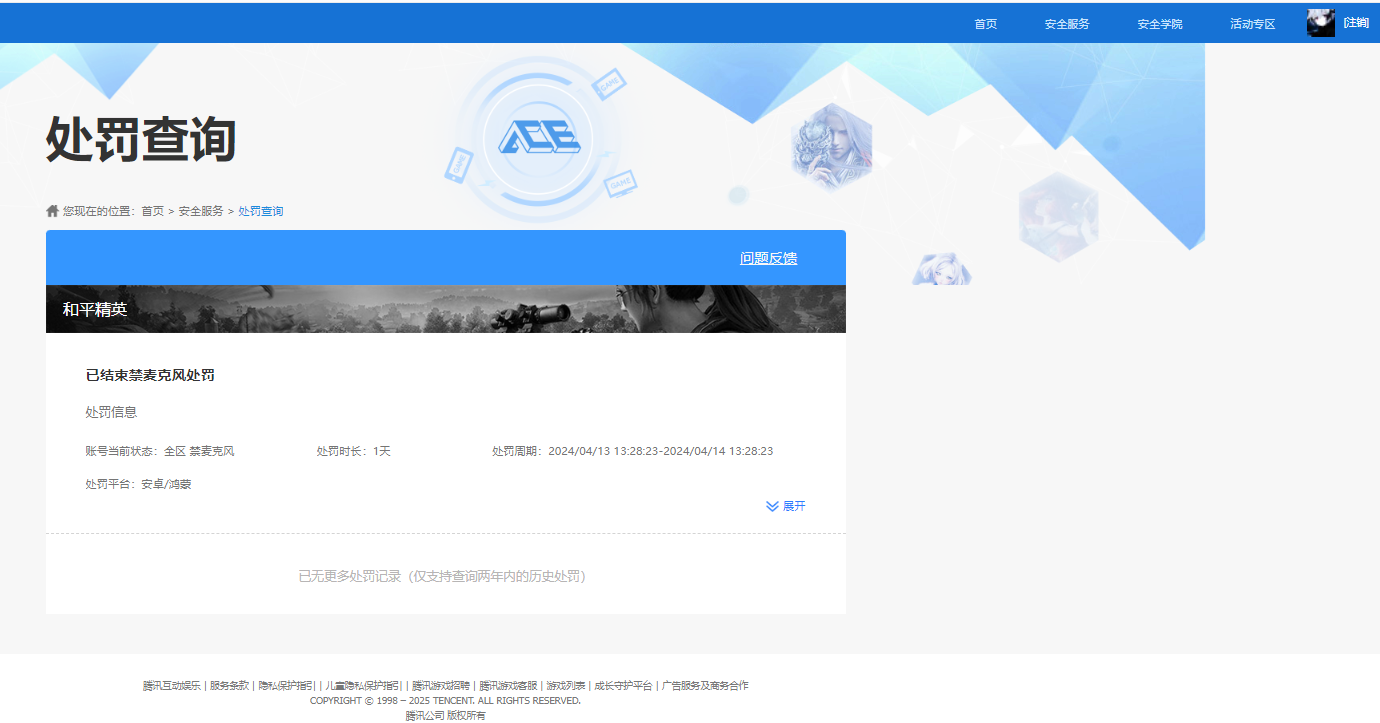Select 活动专区 in the top navigation
Image resolution: width=1380 pixels, height=723 pixels.
point(1253,24)
